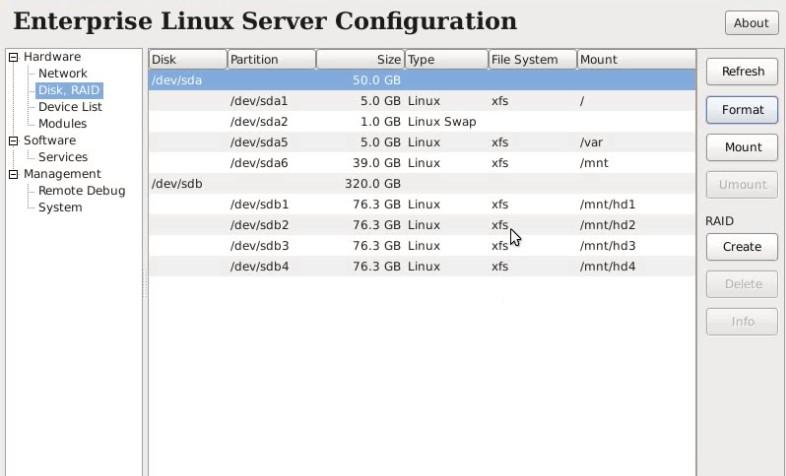Select the /dev/sdb disk row

(x=422, y=184)
